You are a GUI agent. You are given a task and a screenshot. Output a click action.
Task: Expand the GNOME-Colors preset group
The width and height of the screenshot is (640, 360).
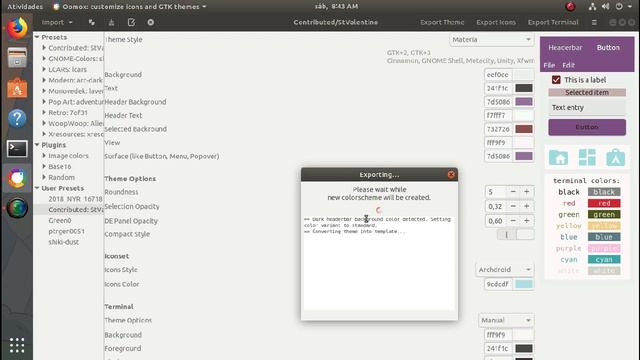pos(44,59)
